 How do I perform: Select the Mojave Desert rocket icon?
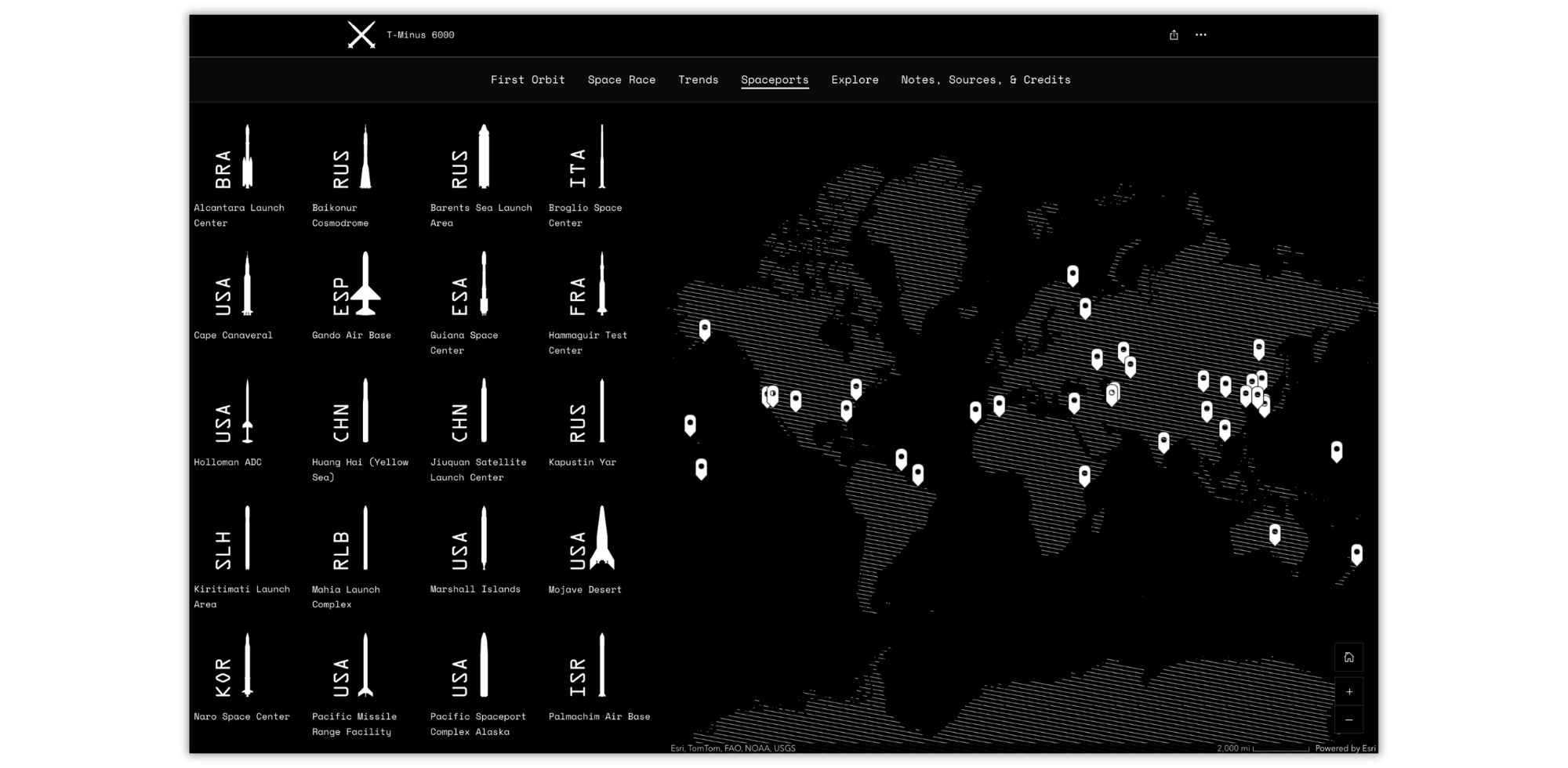tap(602, 538)
